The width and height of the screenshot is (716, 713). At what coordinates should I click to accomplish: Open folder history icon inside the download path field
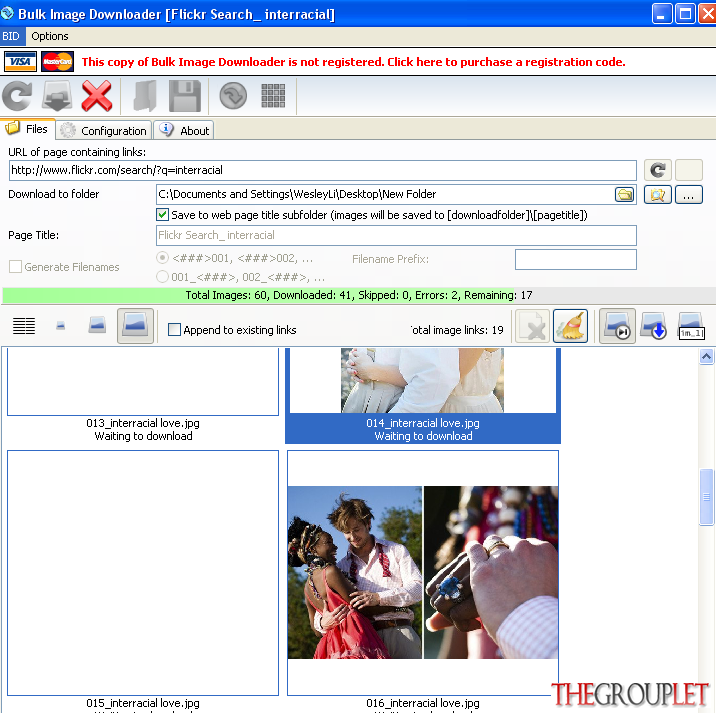625,195
